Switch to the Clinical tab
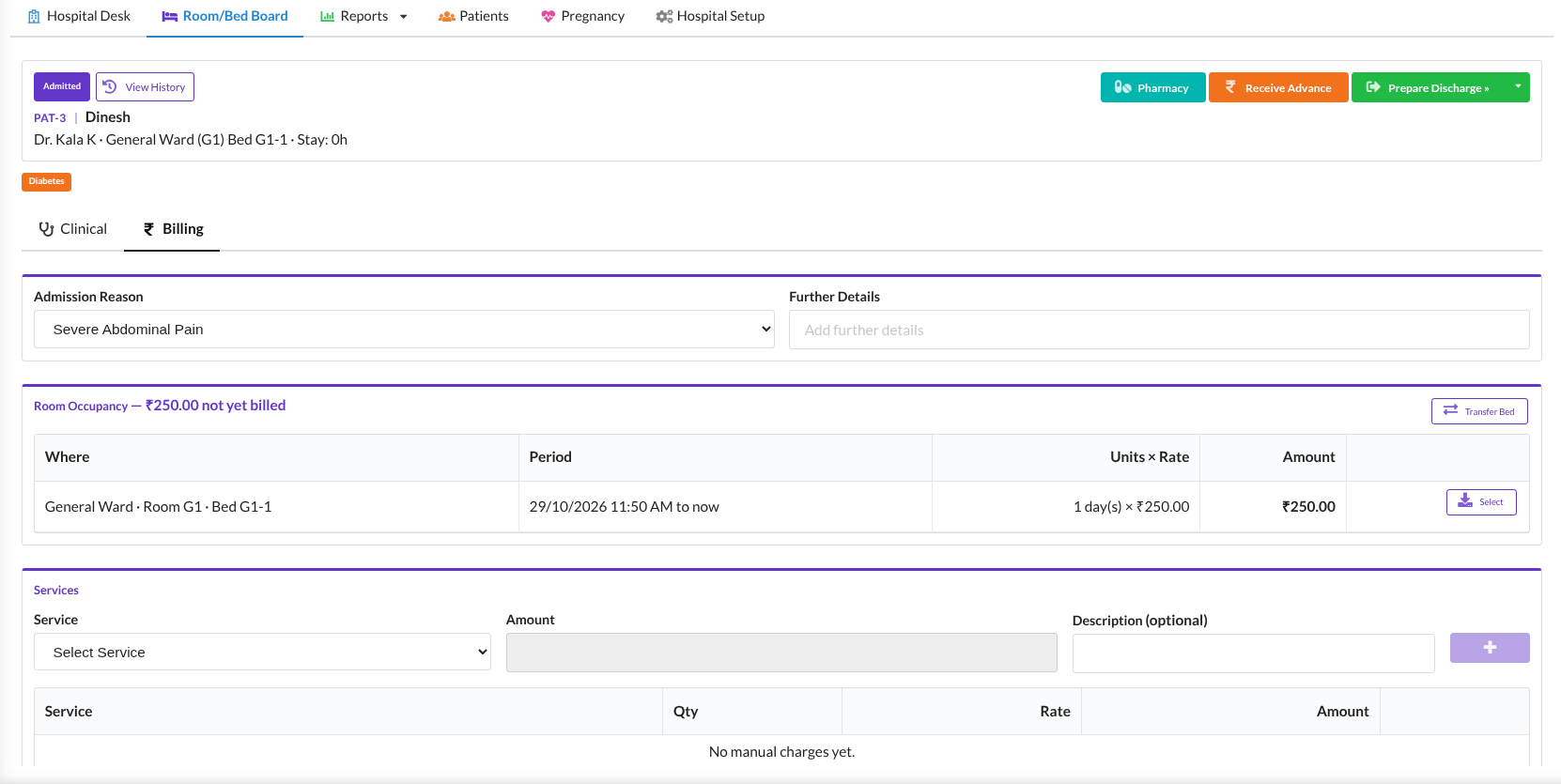Screen dimensions: 1561x784 (x=73, y=229)
